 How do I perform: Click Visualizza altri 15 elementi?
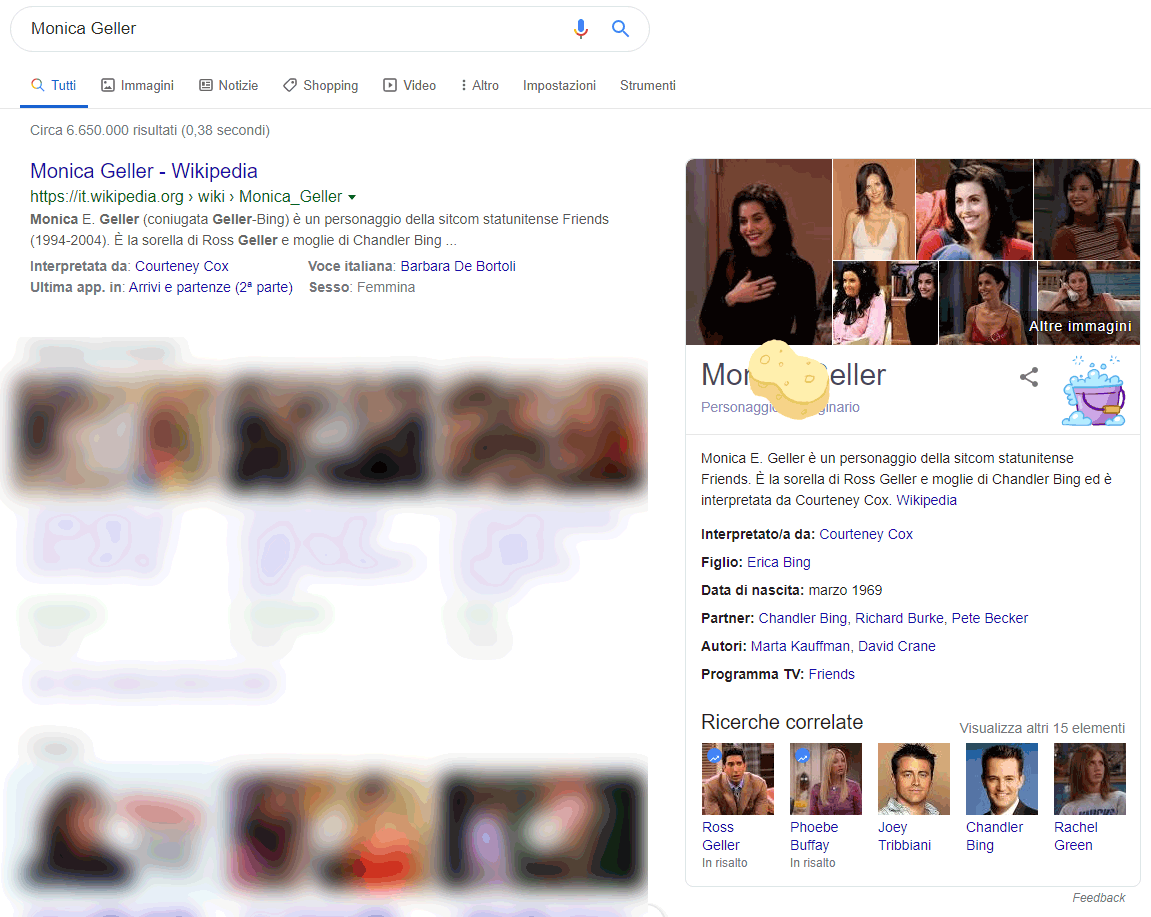pos(1042,728)
